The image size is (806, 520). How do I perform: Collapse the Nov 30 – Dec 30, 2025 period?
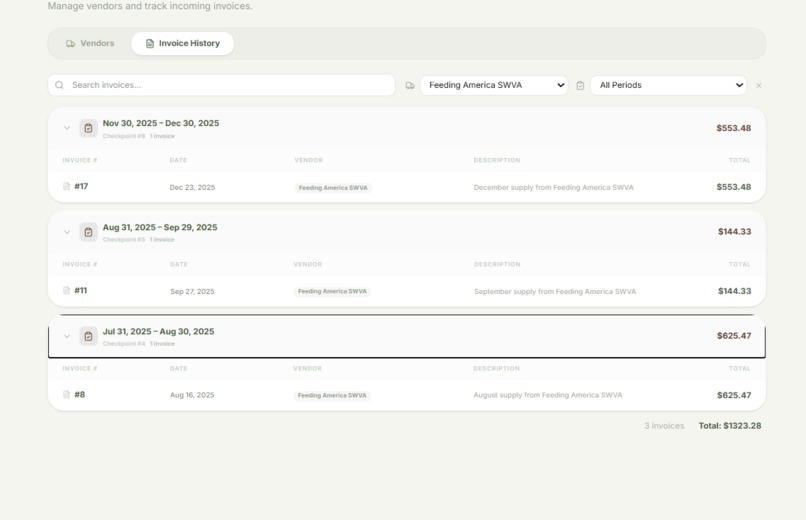point(67,128)
